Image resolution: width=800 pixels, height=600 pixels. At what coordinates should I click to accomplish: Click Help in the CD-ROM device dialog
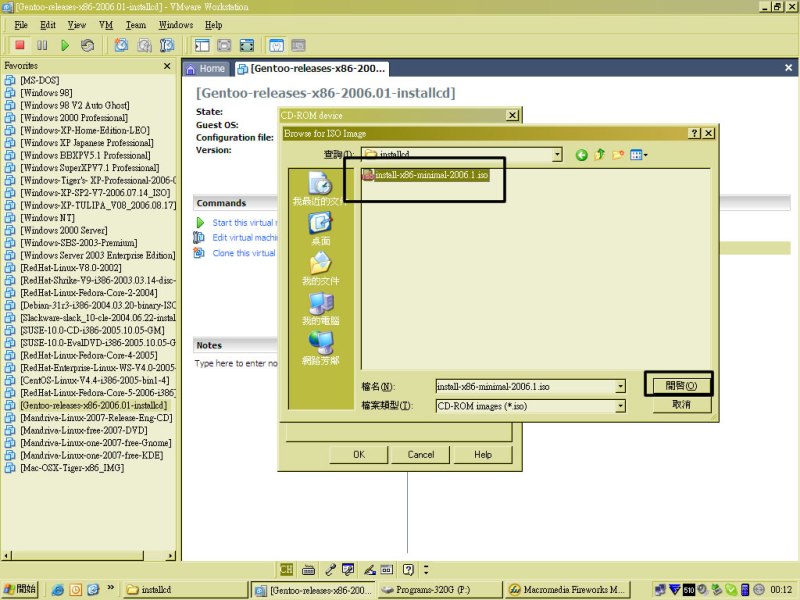pos(483,455)
